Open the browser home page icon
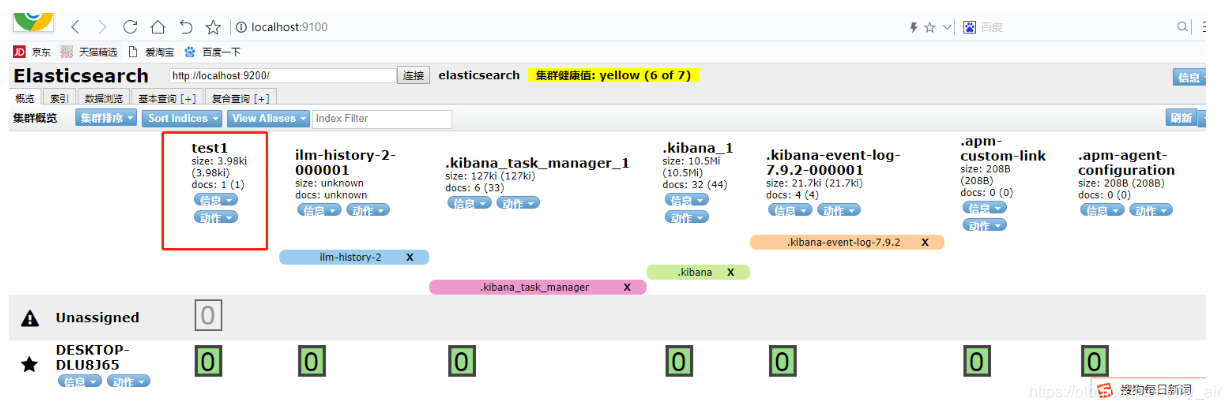Viewport: 1232px width, 410px height. [158, 27]
